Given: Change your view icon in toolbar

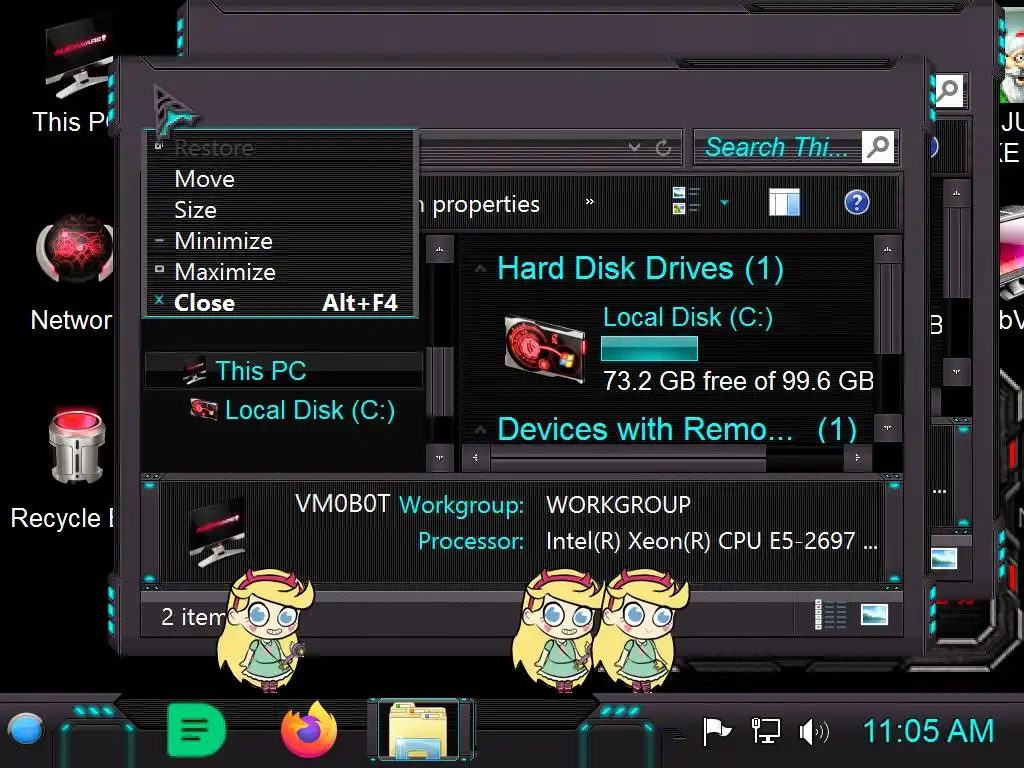Looking at the screenshot, I should (x=686, y=200).
